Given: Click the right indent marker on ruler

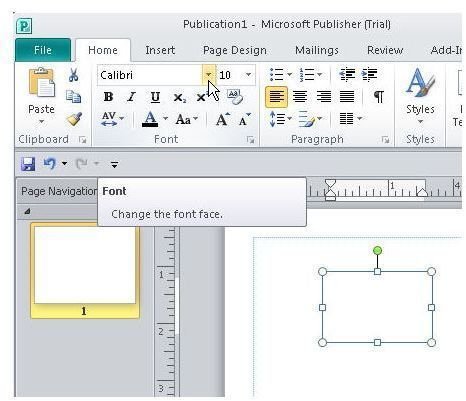Looking at the screenshot, I should [422, 192].
